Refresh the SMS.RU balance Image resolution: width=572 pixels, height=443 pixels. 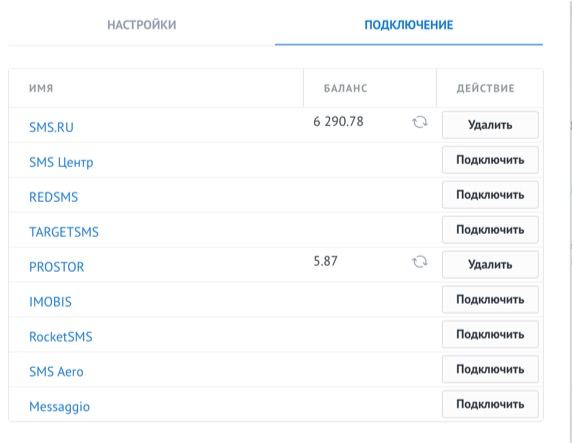pyautogui.click(x=420, y=122)
